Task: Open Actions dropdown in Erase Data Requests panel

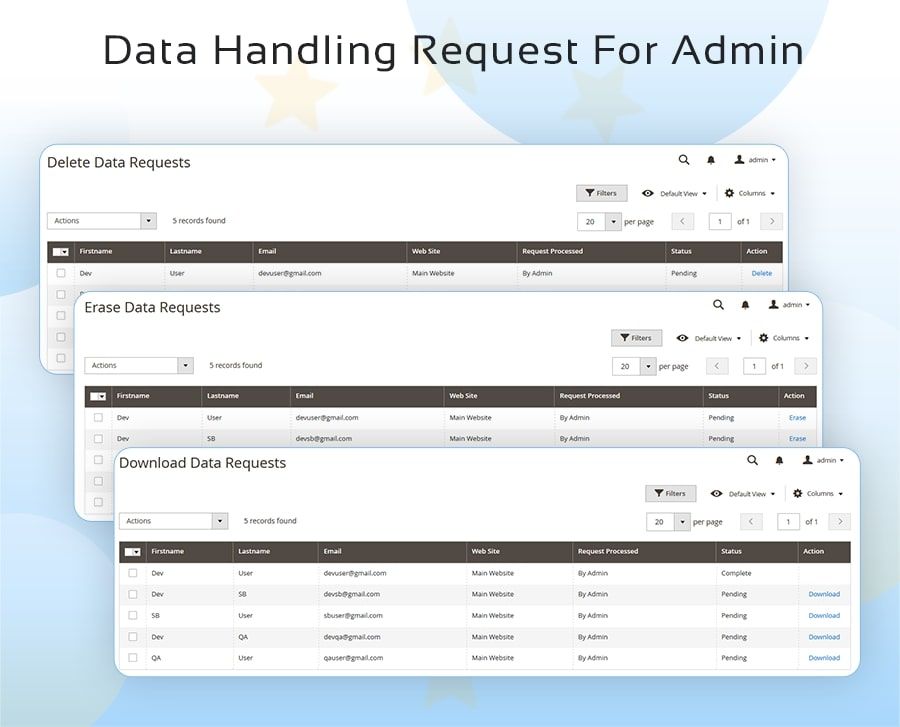Action: click(139, 366)
